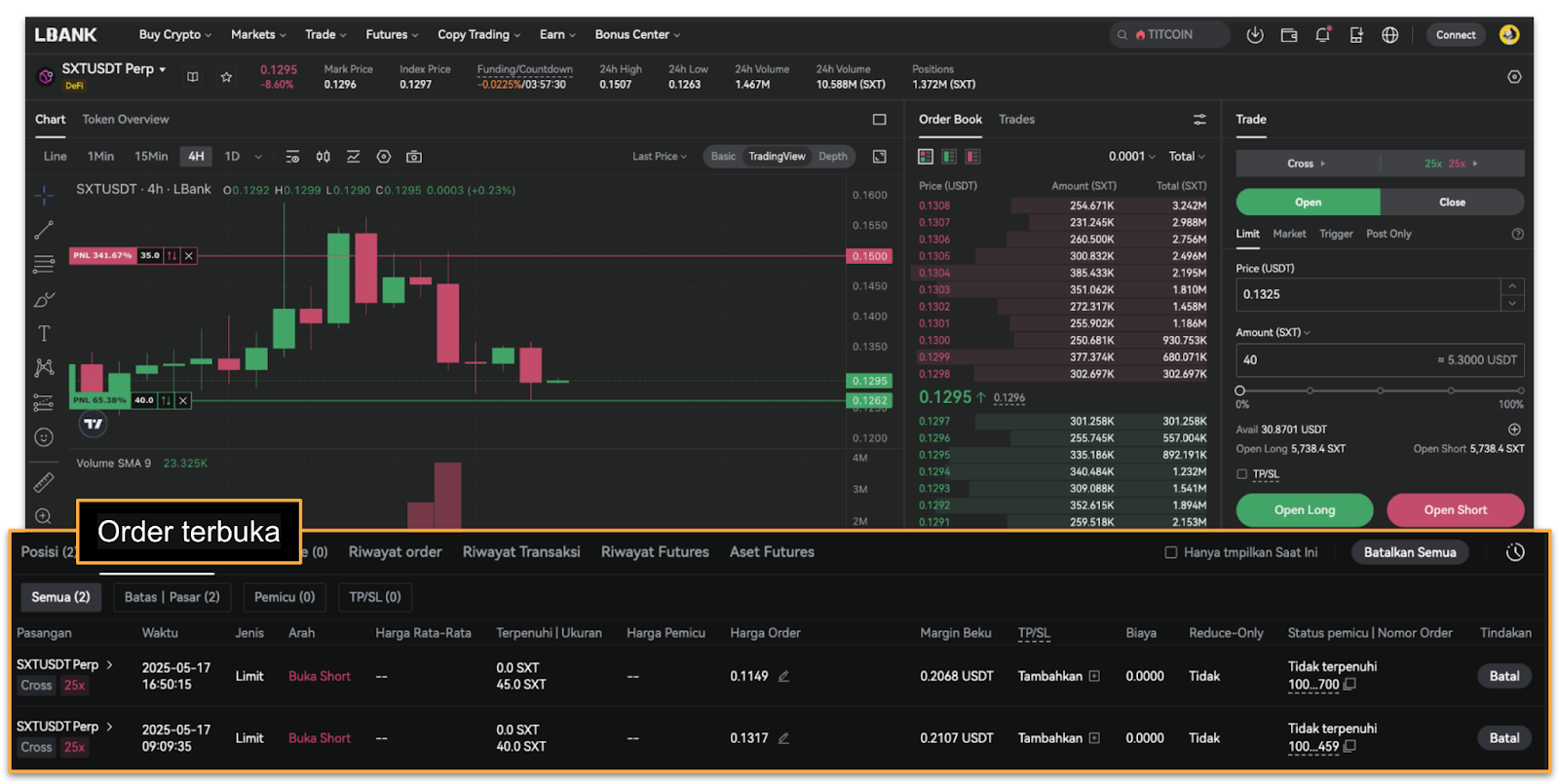Select the brush drawing tool
The width and height of the screenshot is (1559, 784).
point(44,299)
